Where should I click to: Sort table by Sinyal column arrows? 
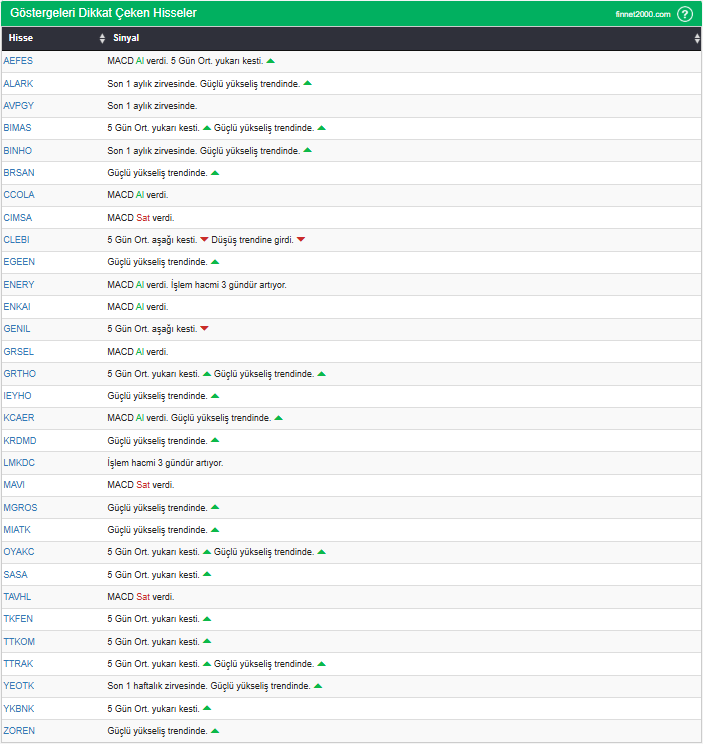(697, 38)
